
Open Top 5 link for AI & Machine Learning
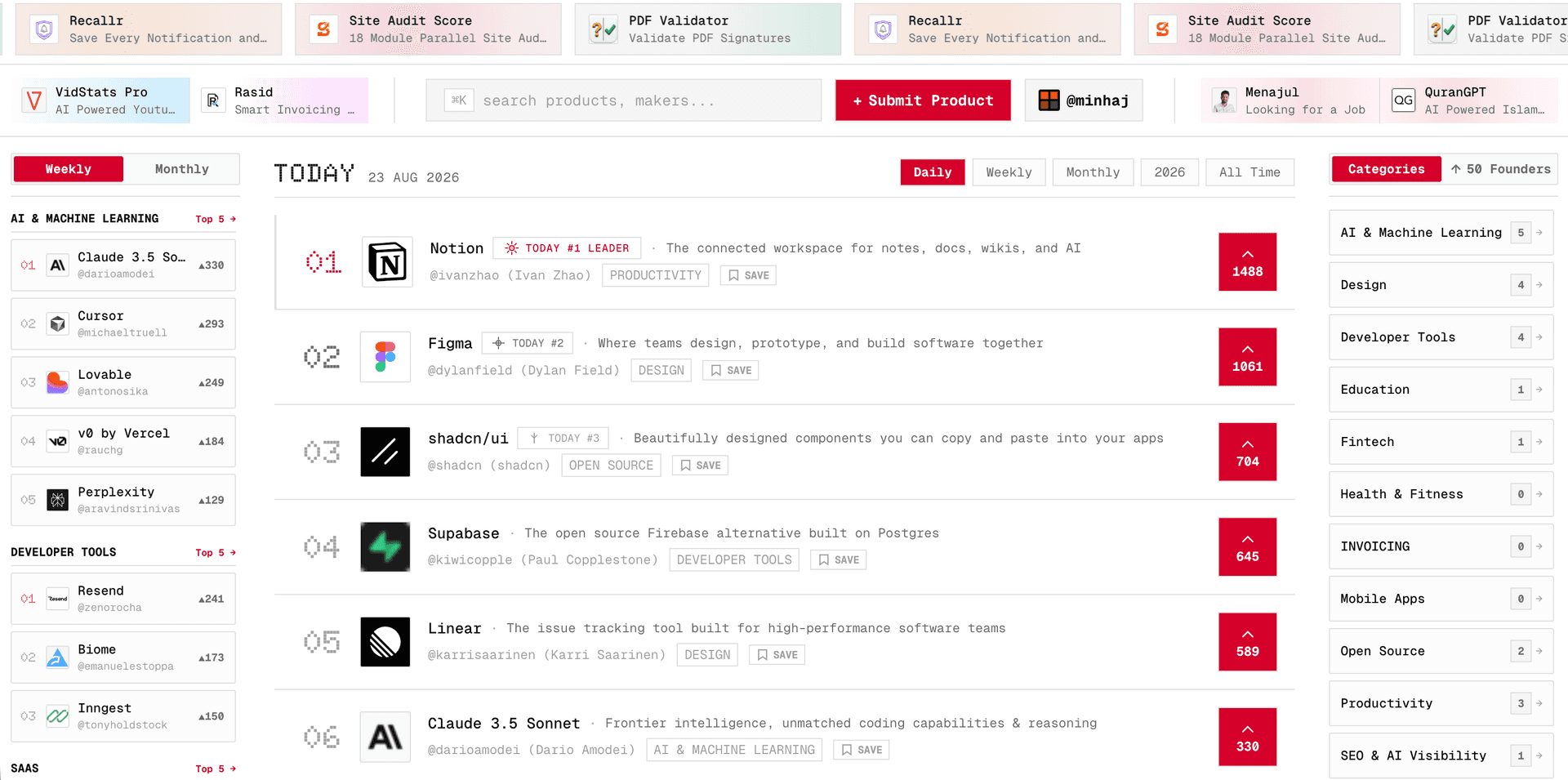[x=216, y=219]
